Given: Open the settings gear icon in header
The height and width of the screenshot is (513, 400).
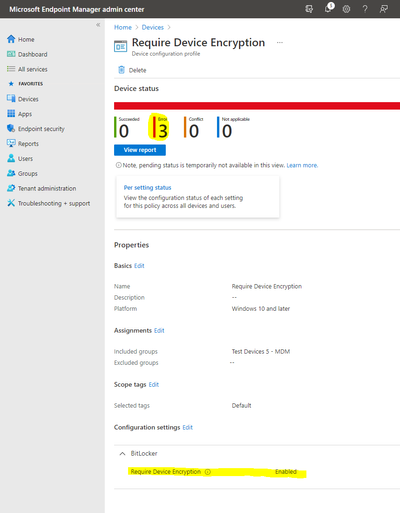Looking at the screenshot, I should click(x=346, y=9).
